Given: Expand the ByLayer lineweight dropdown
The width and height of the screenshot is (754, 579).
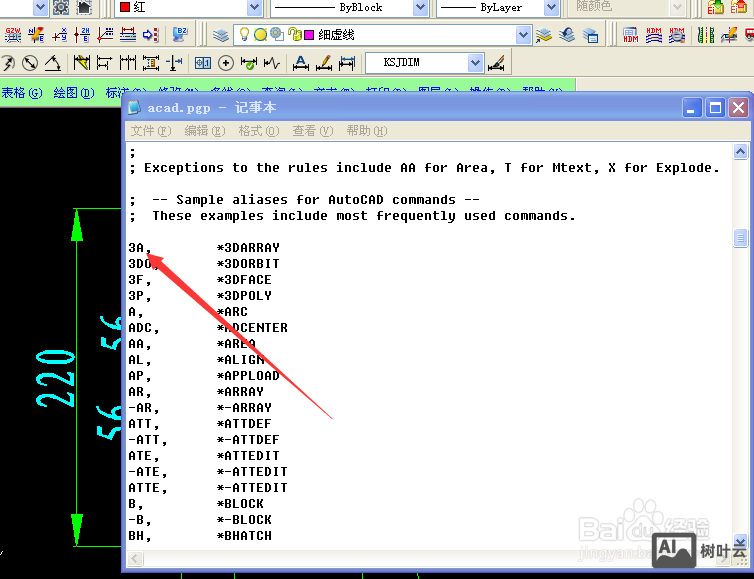Looking at the screenshot, I should point(551,7).
